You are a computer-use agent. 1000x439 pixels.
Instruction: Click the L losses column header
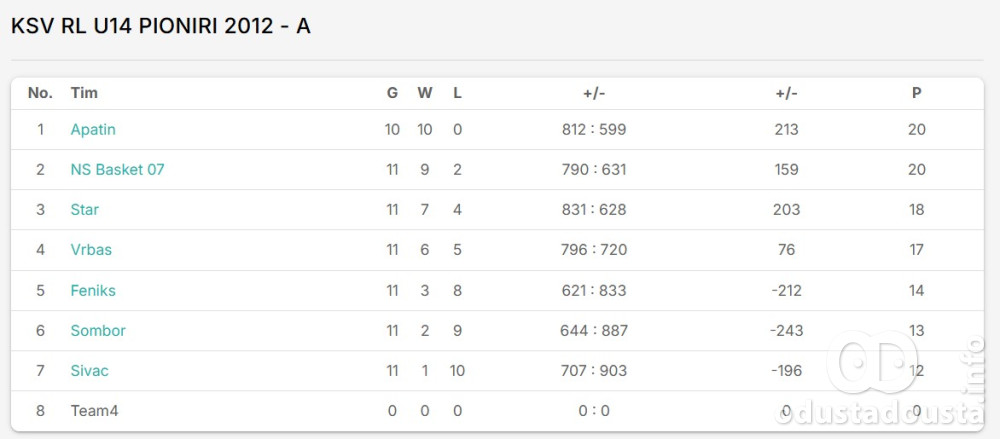click(457, 92)
